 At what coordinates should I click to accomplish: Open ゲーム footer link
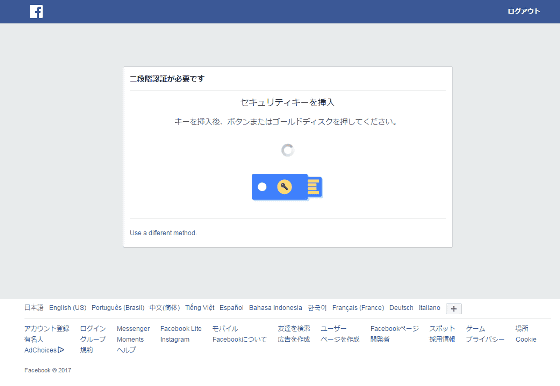pyautogui.click(x=475, y=329)
